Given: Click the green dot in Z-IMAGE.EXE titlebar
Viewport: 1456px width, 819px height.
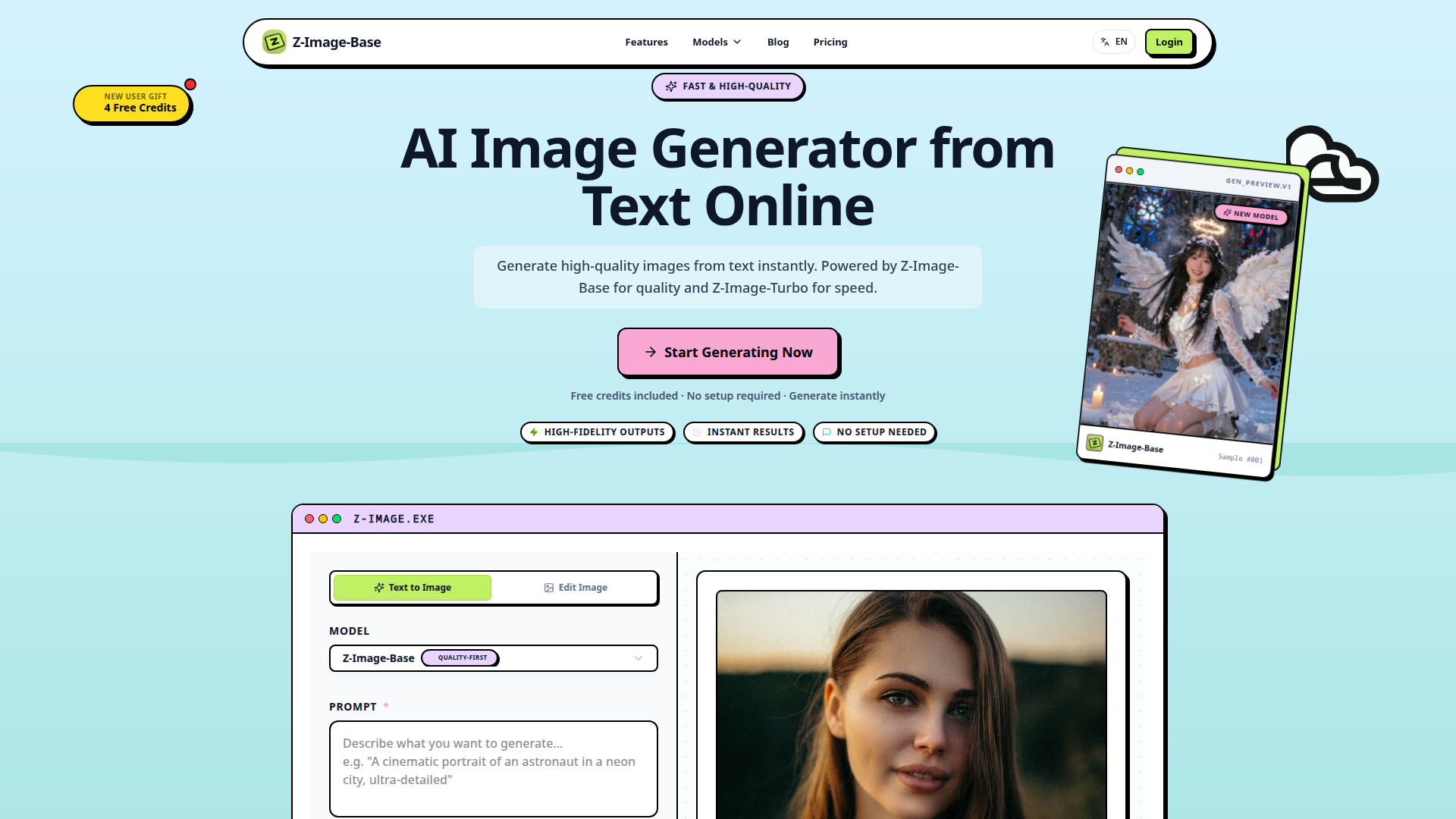Looking at the screenshot, I should (x=337, y=519).
